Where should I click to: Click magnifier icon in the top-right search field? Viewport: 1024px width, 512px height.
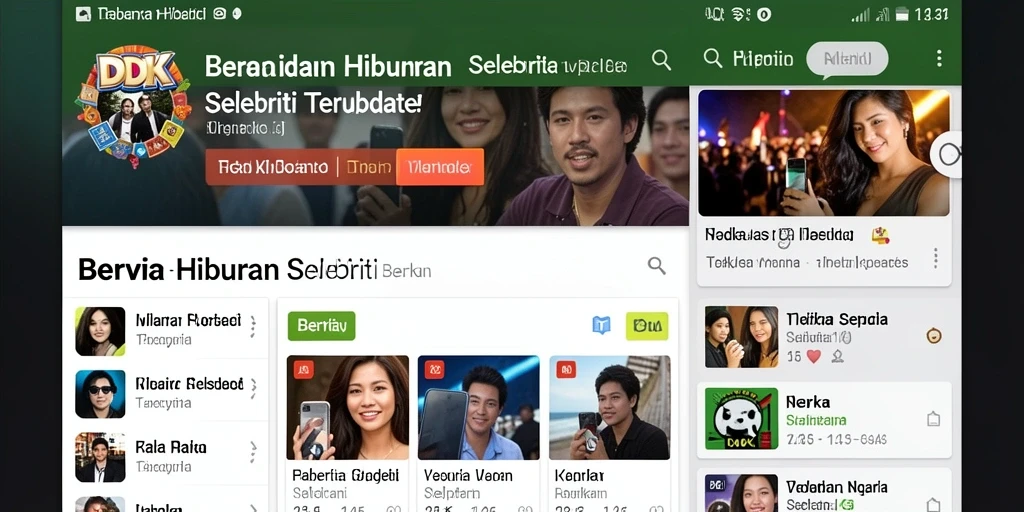(712, 59)
